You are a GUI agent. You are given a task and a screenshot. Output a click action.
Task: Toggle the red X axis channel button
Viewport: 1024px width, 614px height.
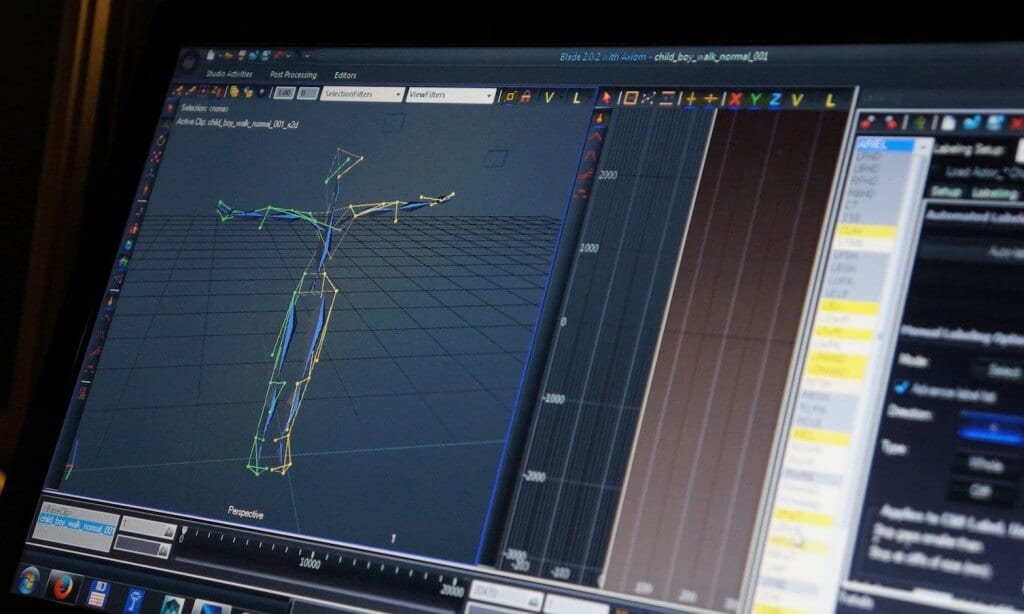point(735,100)
